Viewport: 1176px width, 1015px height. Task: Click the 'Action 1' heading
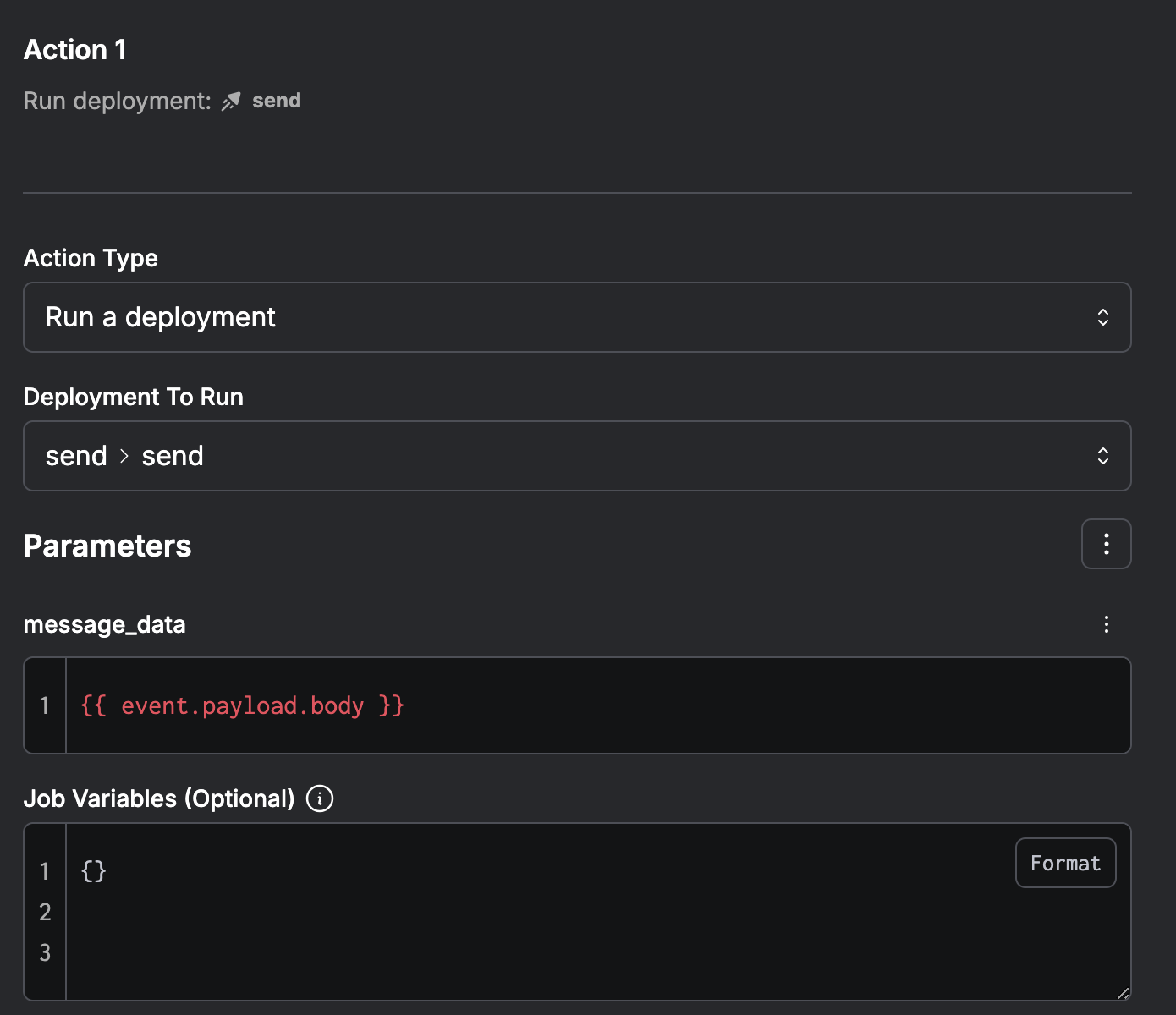(75, 50)
